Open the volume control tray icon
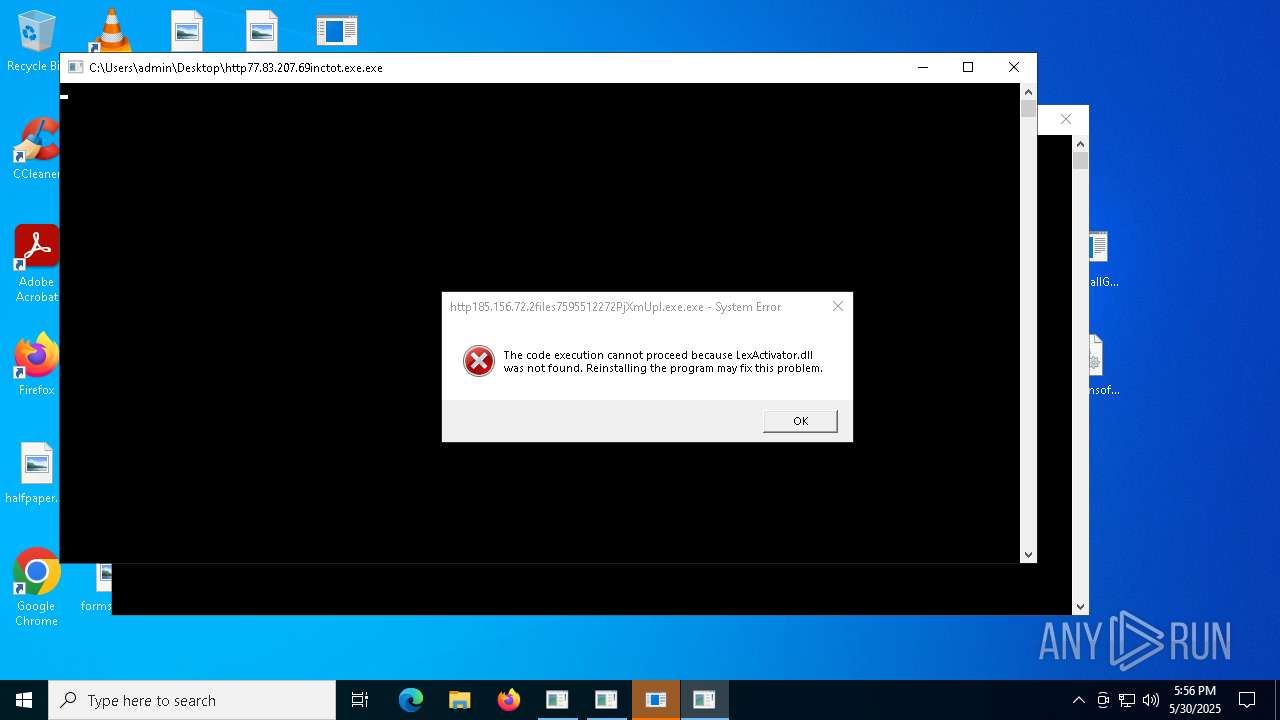This screenshot has height=720, width=1280. [1151, 700]
